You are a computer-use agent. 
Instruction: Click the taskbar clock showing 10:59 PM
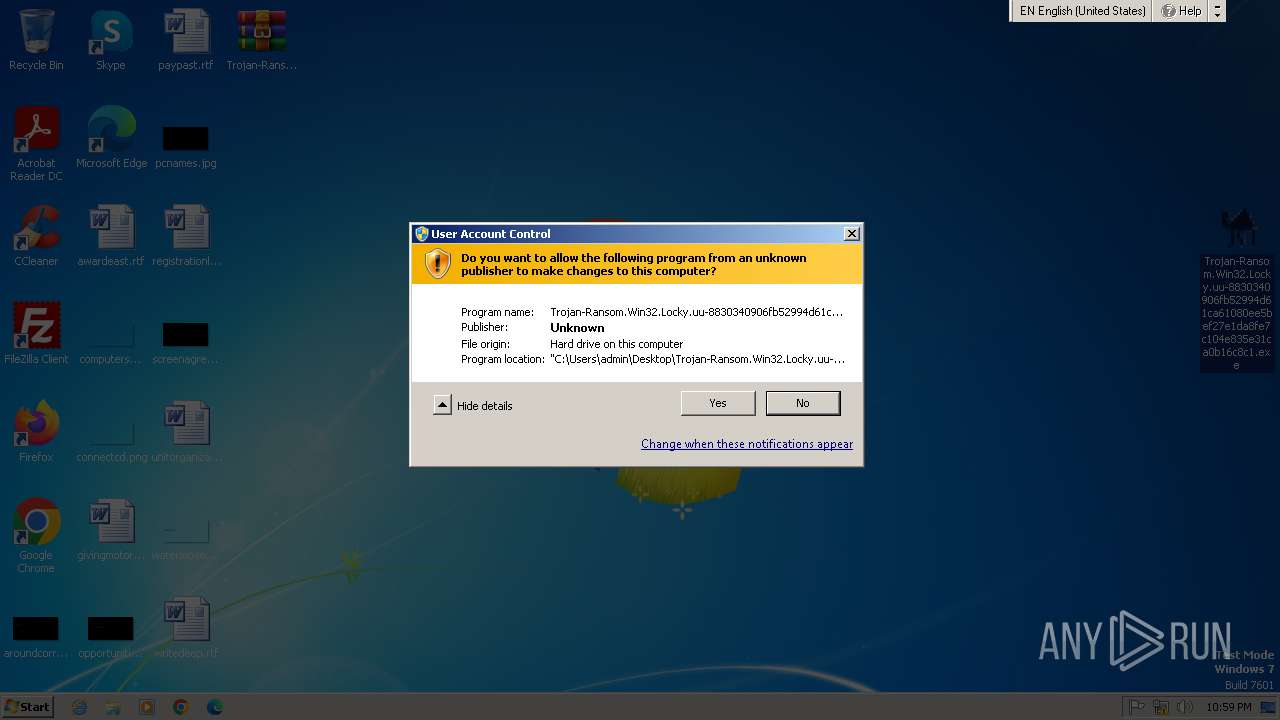point(1229,707)
